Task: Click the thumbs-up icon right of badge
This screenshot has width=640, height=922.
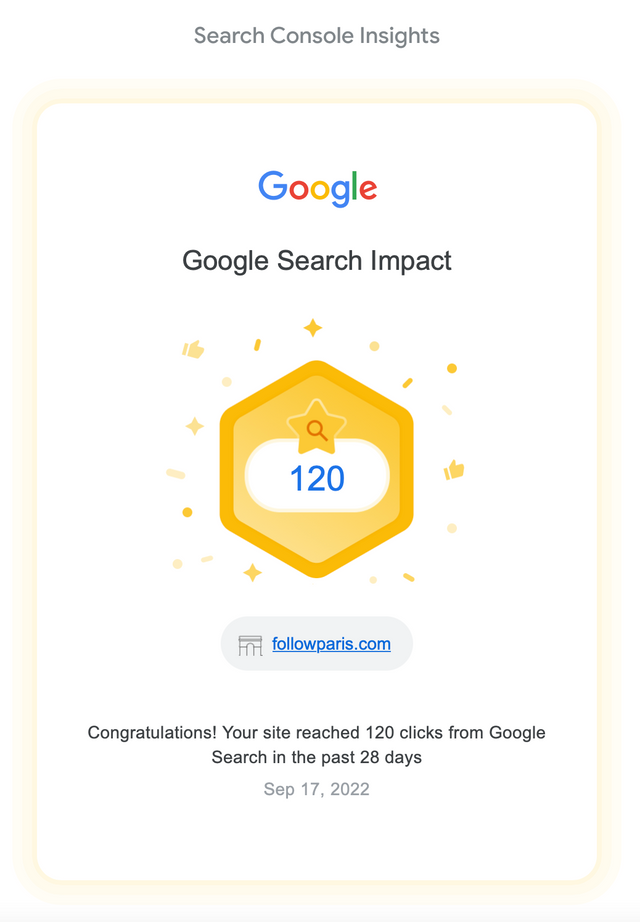Action: pyautogui.click(x=454, y=470)
